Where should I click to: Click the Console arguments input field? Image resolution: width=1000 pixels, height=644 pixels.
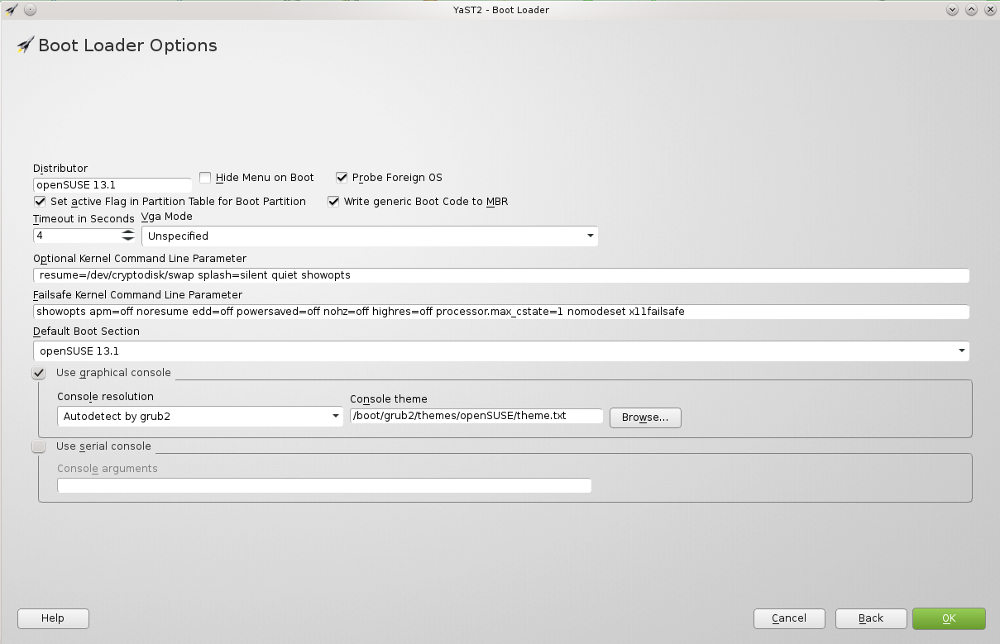coord(324,486)
